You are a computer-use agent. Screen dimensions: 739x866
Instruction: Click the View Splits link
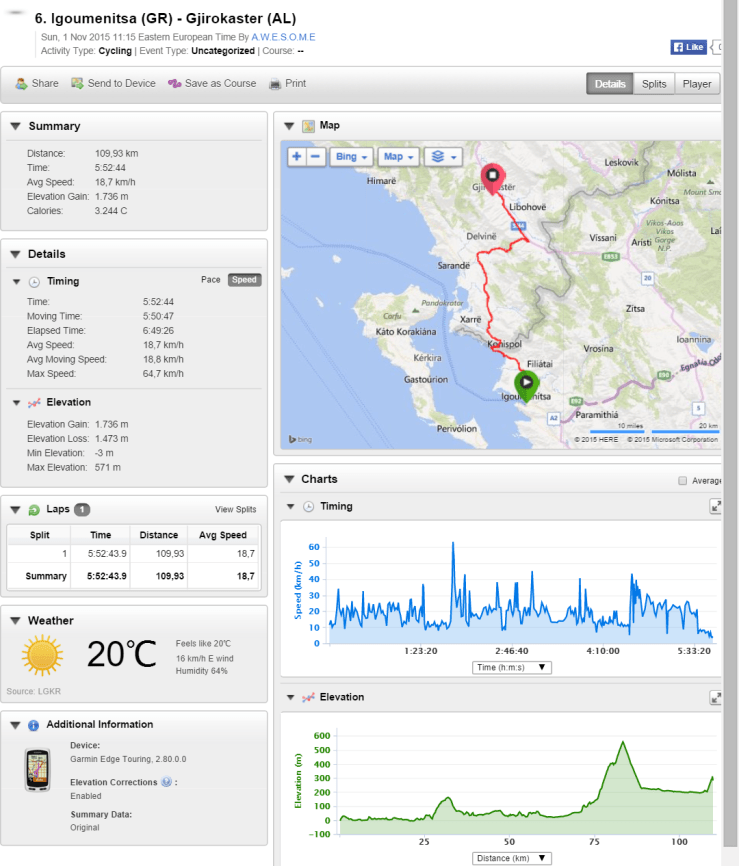[x=236, y=509]
